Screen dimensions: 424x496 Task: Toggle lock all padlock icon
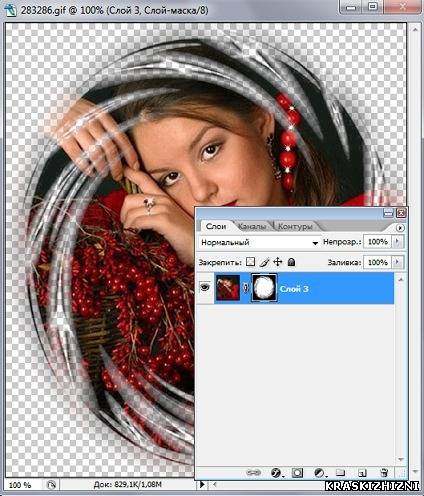click(291, 262)
